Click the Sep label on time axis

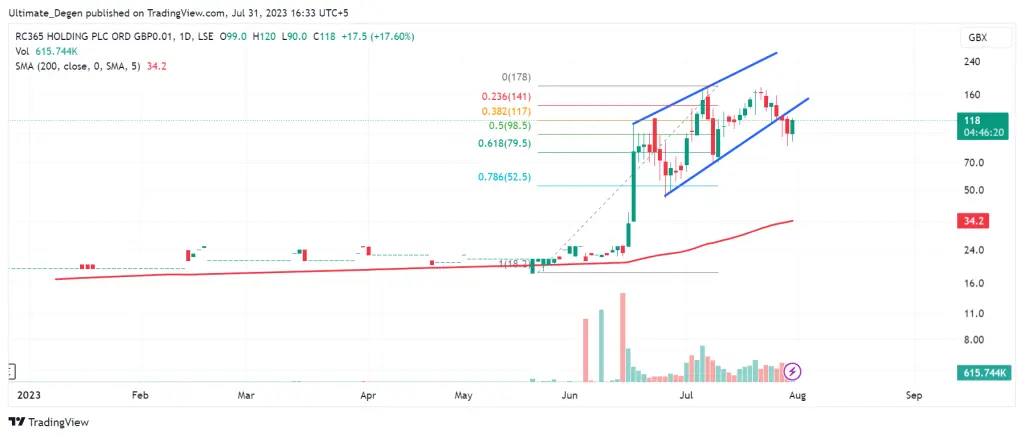914,395
